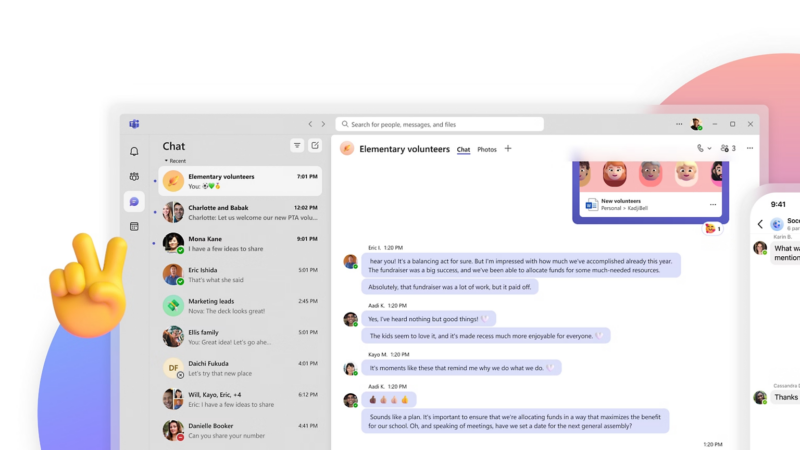Expand the call options dropdown arrow

click(x=710, y=149)
